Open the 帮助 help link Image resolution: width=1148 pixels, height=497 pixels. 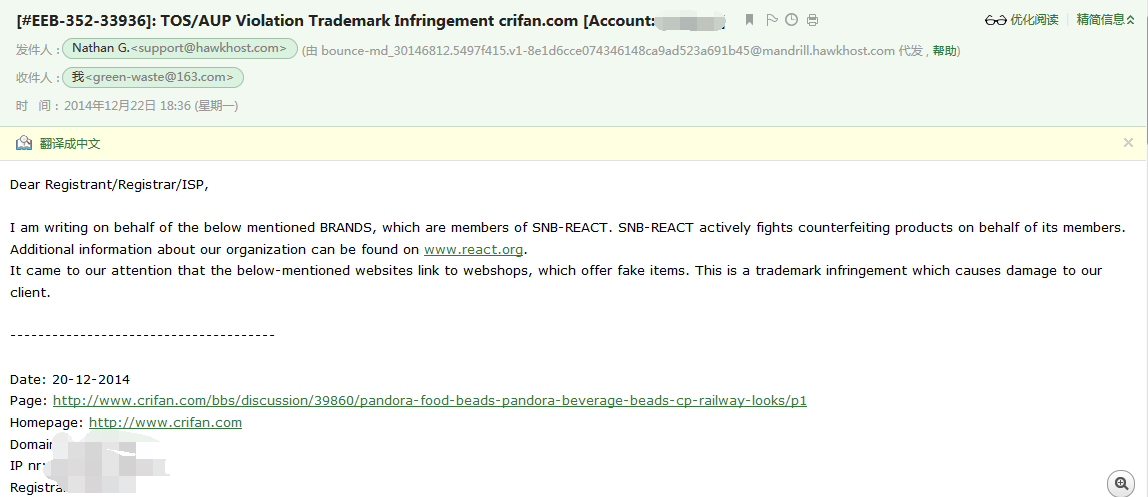(943, 51)
